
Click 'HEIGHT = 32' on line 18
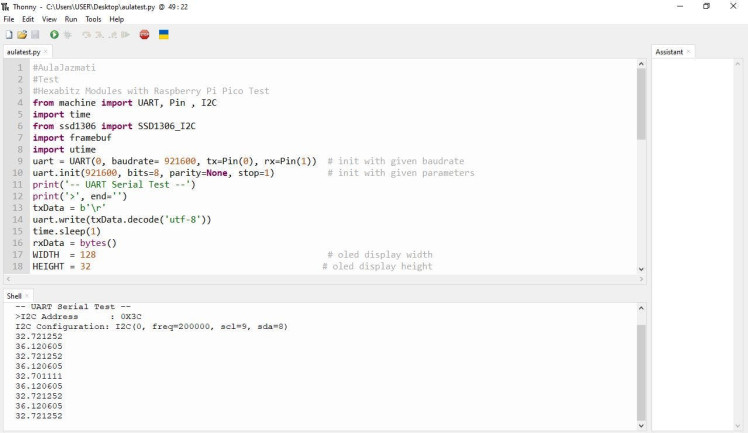tap(62, 267)
